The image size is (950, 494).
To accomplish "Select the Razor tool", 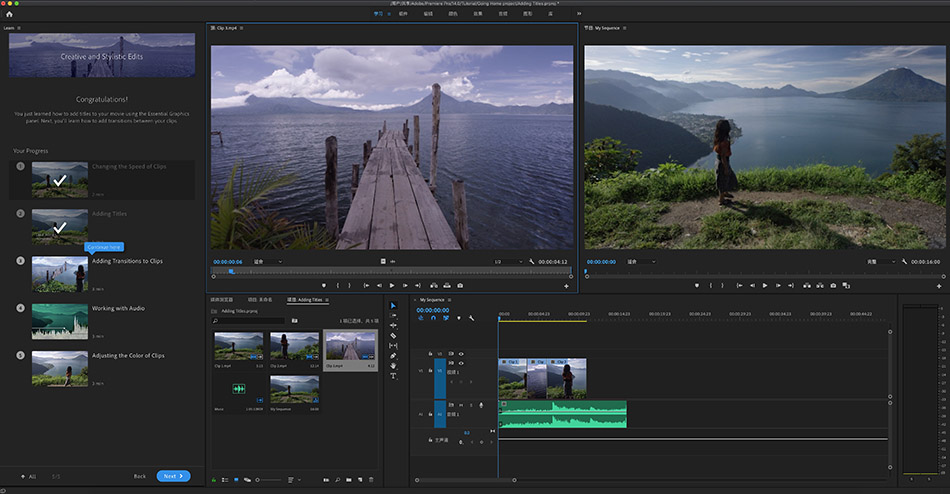I will 393,335.
